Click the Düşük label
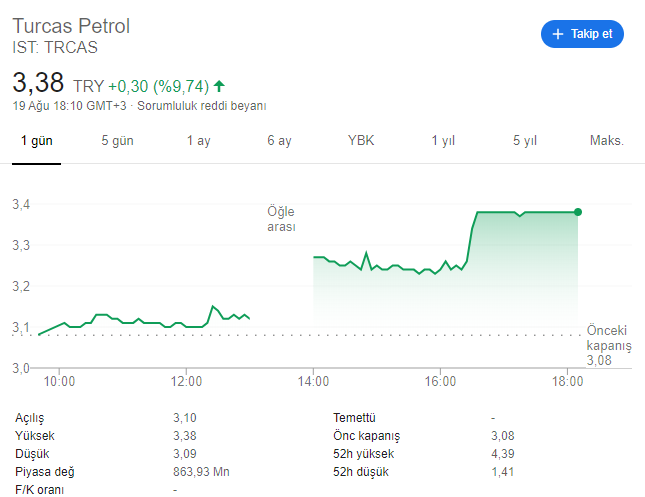The image size is (645, 497). pos(32,454)
